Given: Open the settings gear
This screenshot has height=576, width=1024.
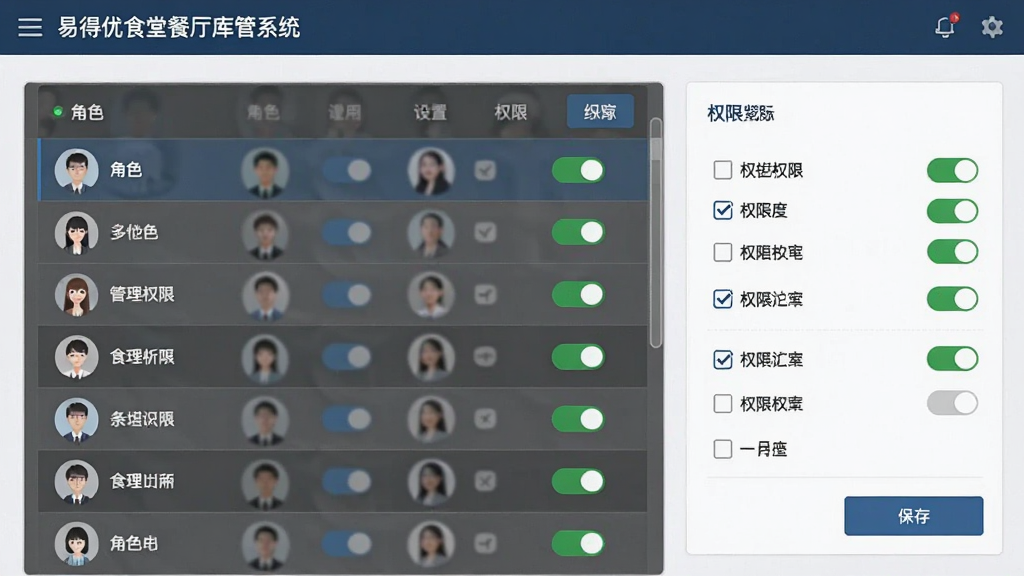Looking at the screenshot, I should 992,27.
